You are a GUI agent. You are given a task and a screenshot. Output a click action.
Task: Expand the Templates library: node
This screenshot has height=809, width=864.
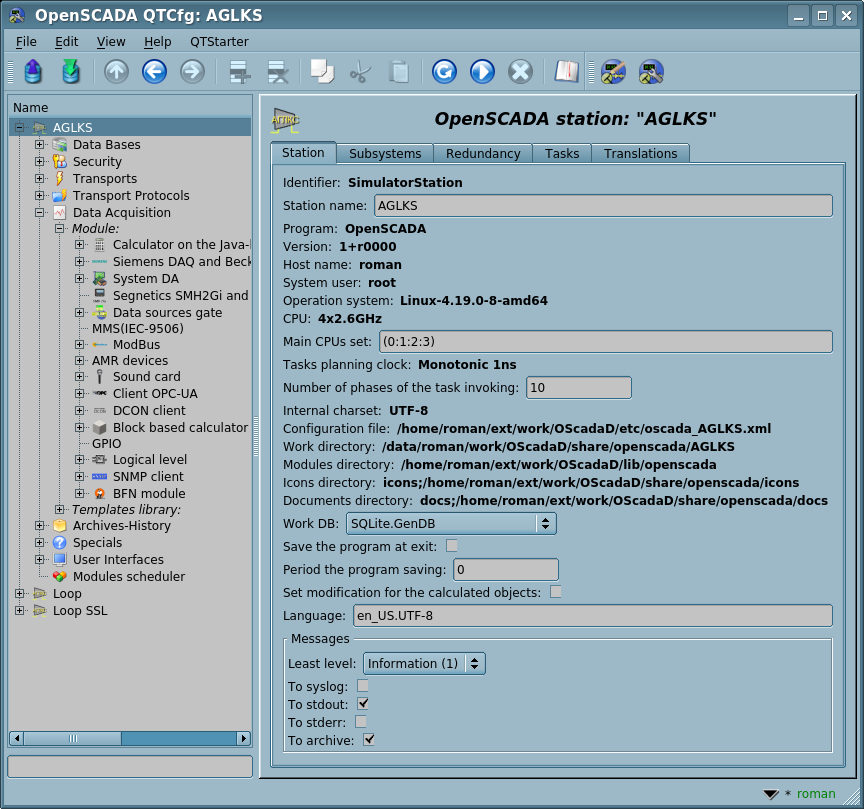pos(59,509)
